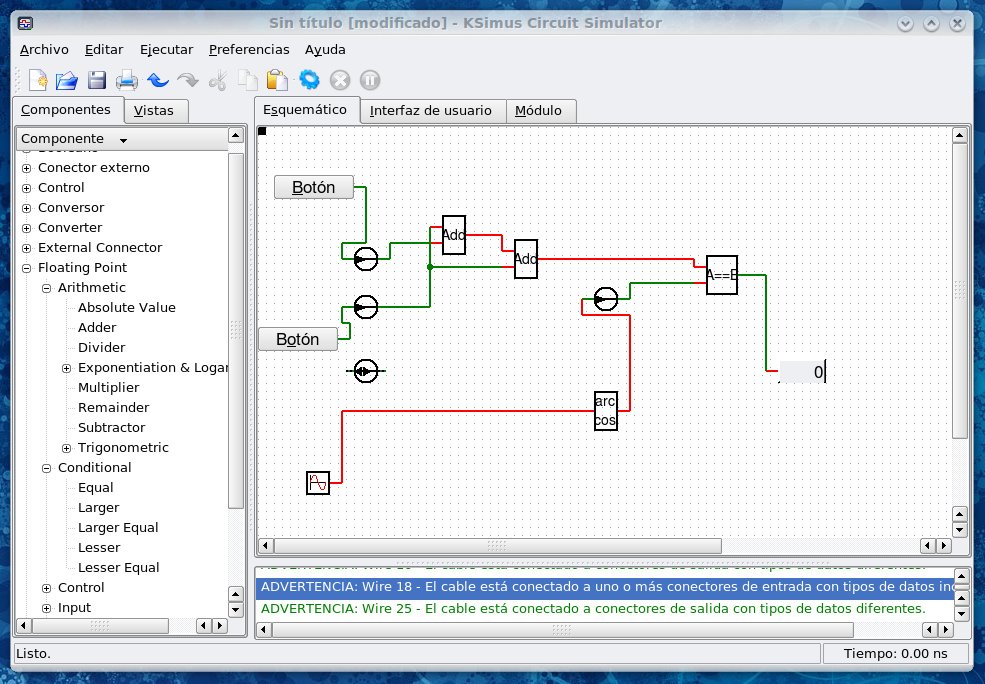The width and height of the screenshot is (985, 684).
Task: Expand Exponentiation & Logarithm node
Action: click(67, 368)
